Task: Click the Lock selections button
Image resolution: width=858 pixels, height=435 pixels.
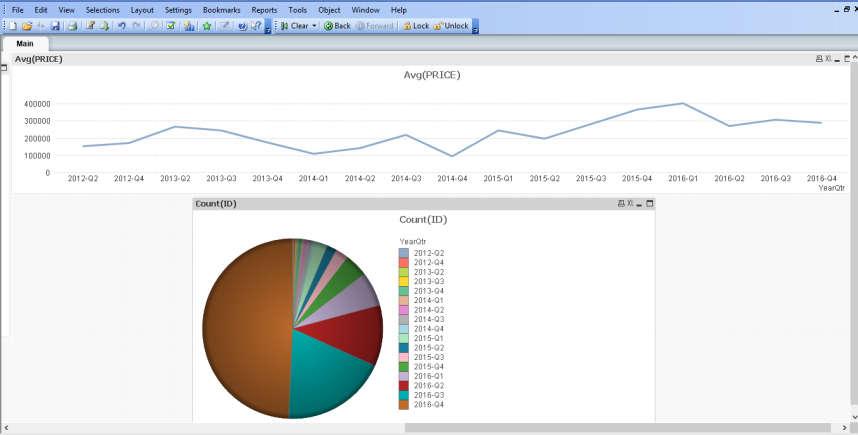Action: (416, 26)
